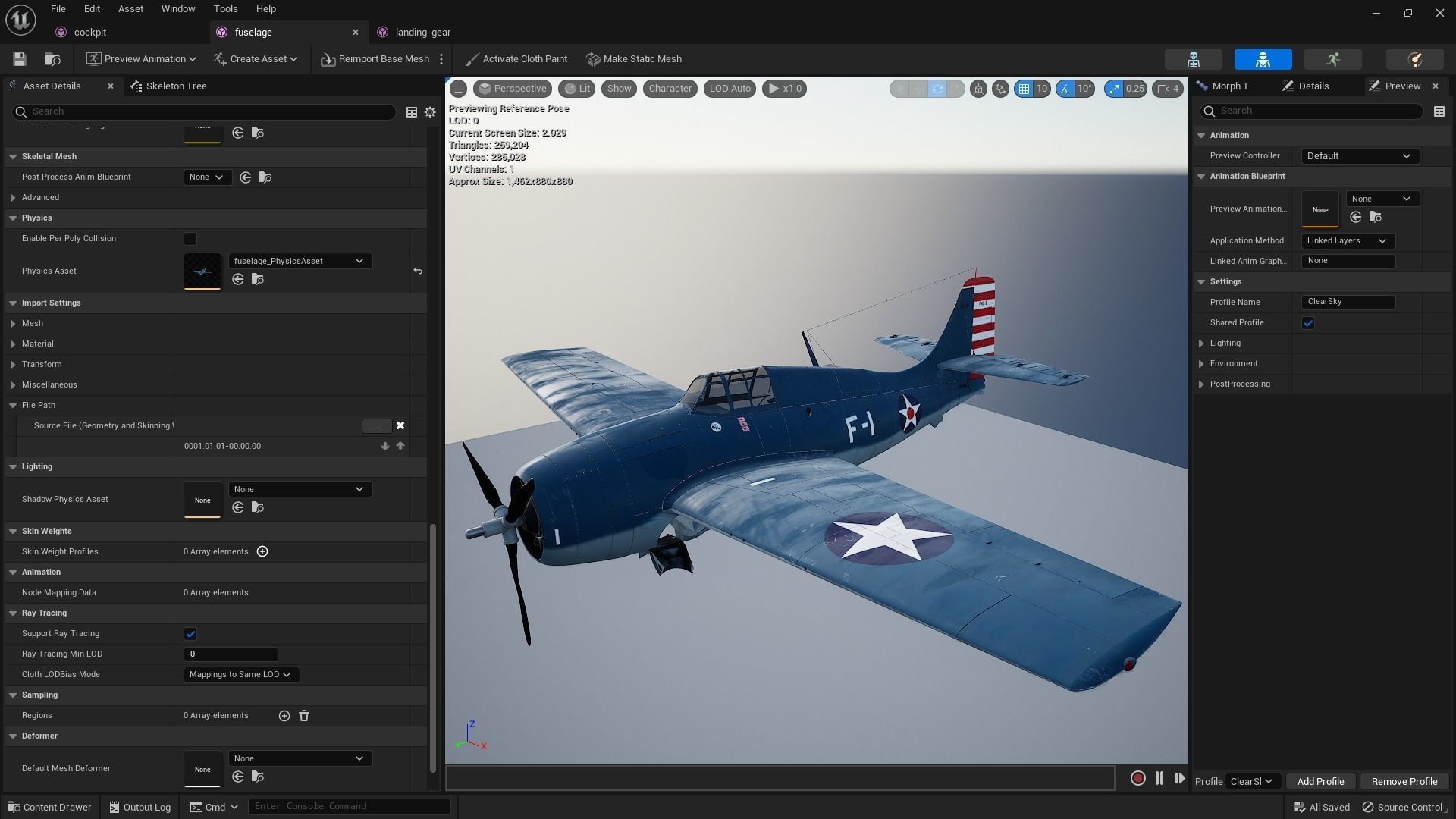The height and width of the screenshot is (819, 1456).
Task: Enable Per Poly Collision checkbox
Action: coord(190,239)
